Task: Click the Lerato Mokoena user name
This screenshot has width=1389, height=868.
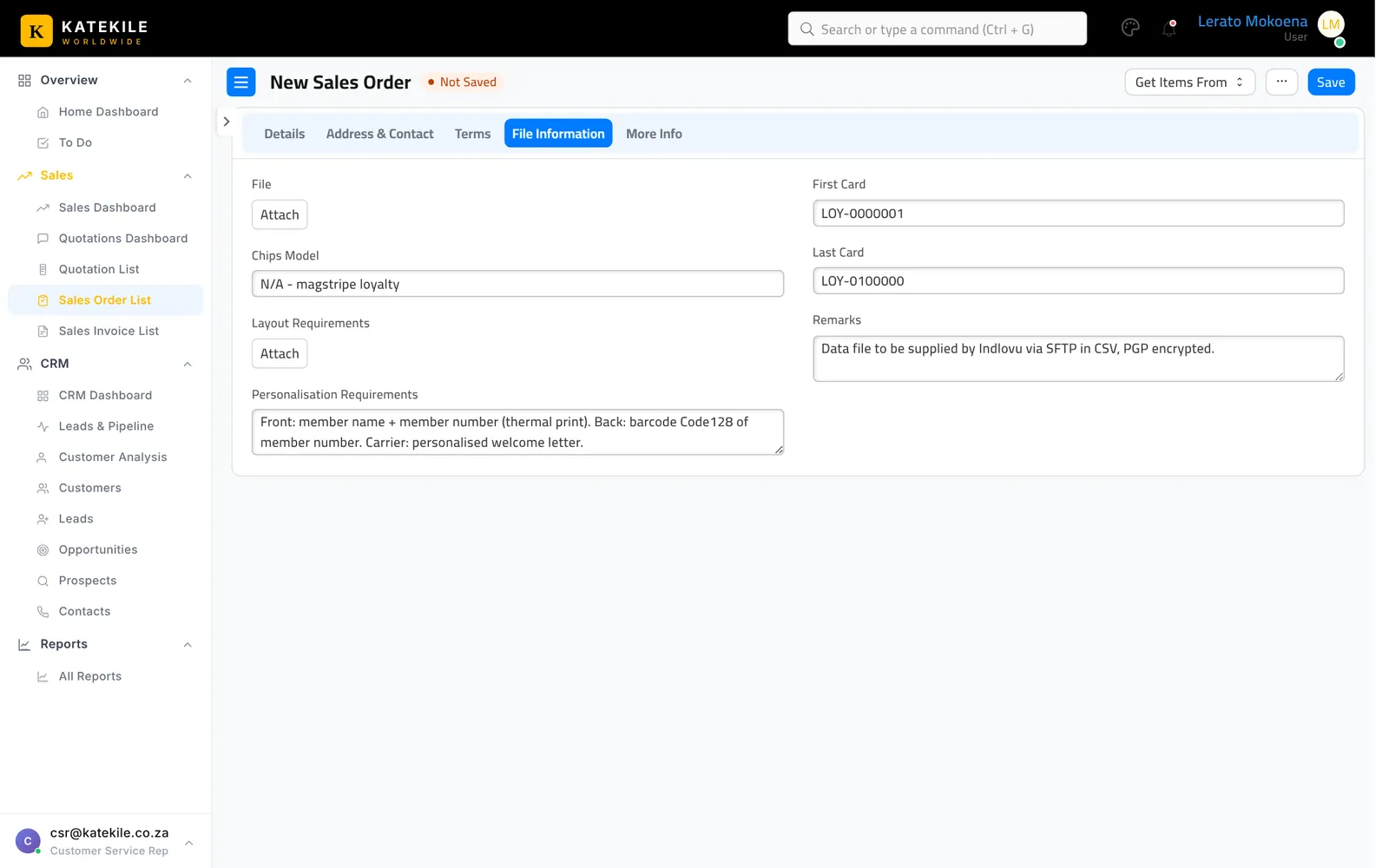Action: click(x=1252, y=22)
